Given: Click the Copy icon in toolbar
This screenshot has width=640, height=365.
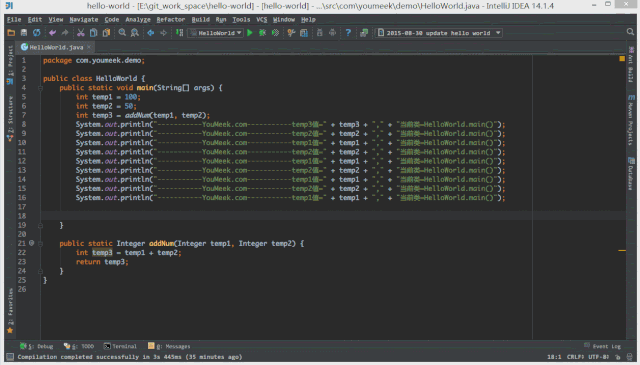Looking at the screenshot, I should pos(93,33).
